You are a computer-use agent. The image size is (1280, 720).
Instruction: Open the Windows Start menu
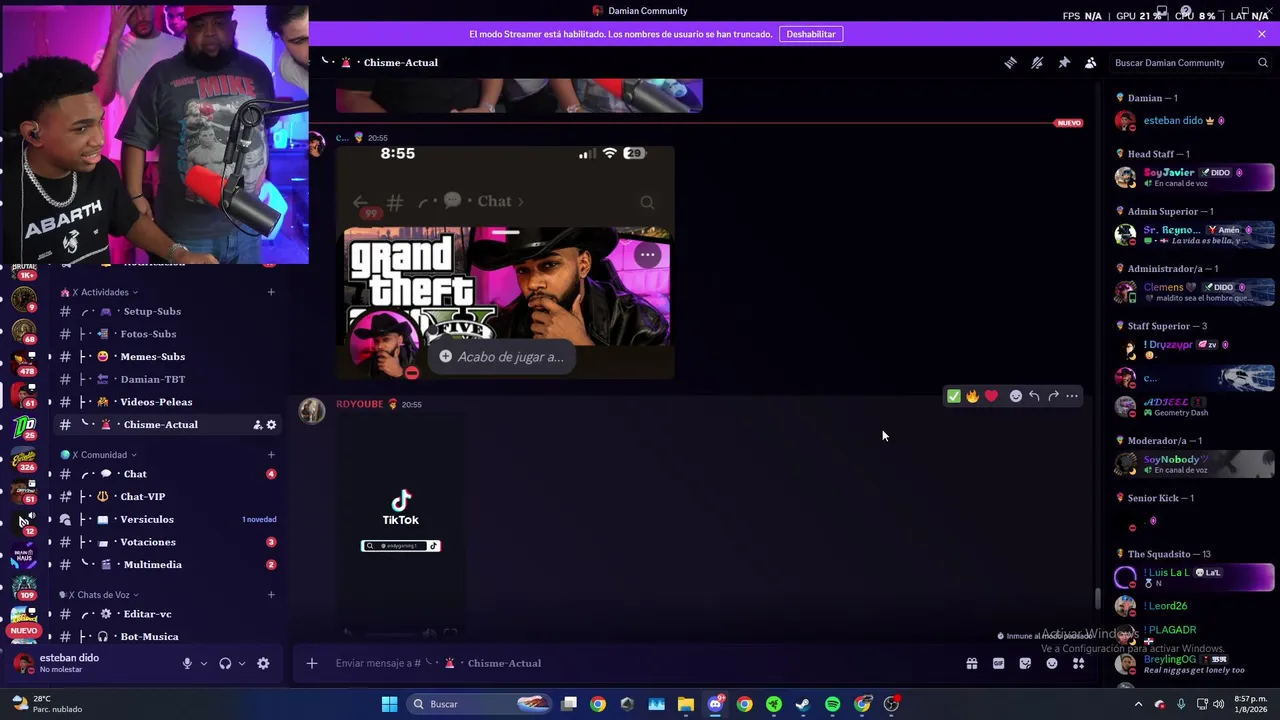coord(389,704)
